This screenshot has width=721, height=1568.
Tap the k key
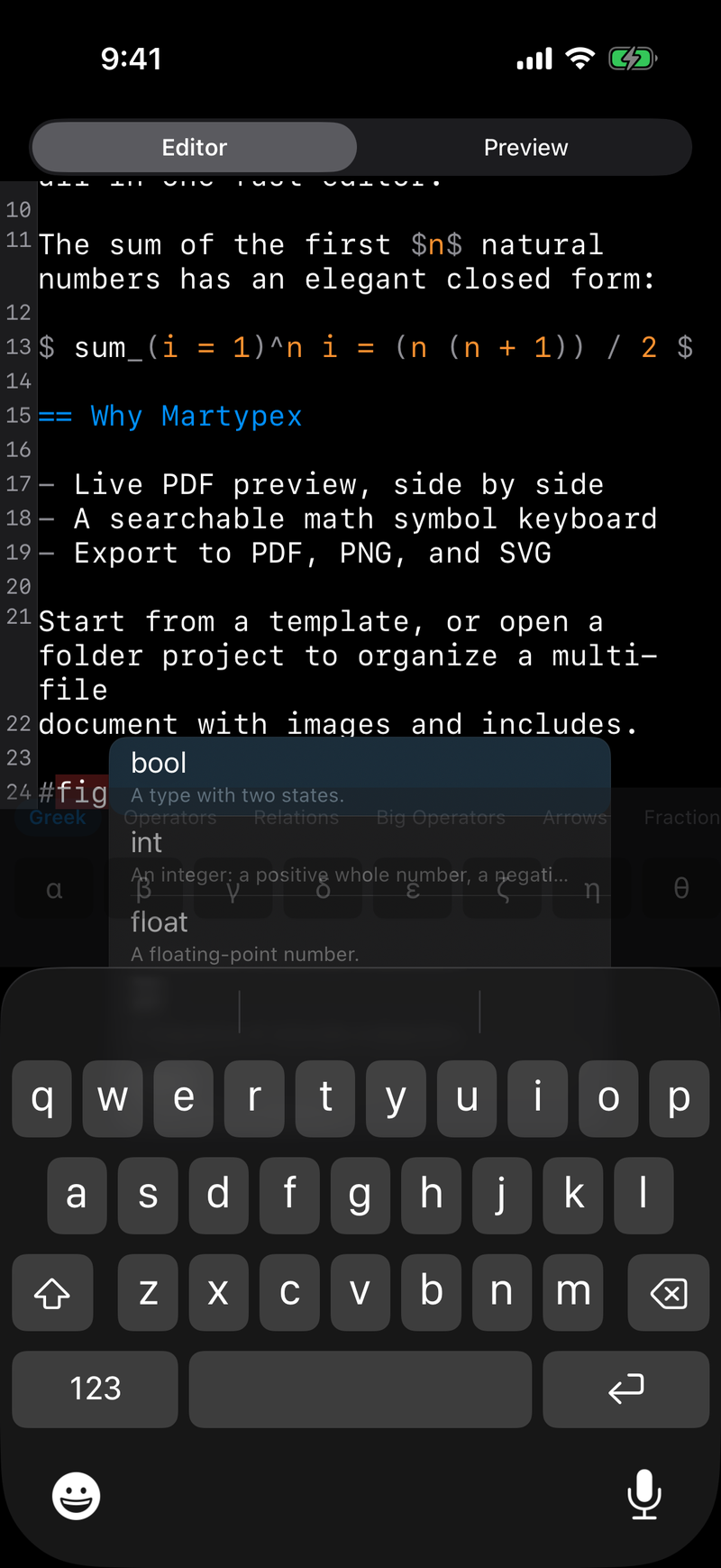pyautogui.click(x=572, y=1196)
